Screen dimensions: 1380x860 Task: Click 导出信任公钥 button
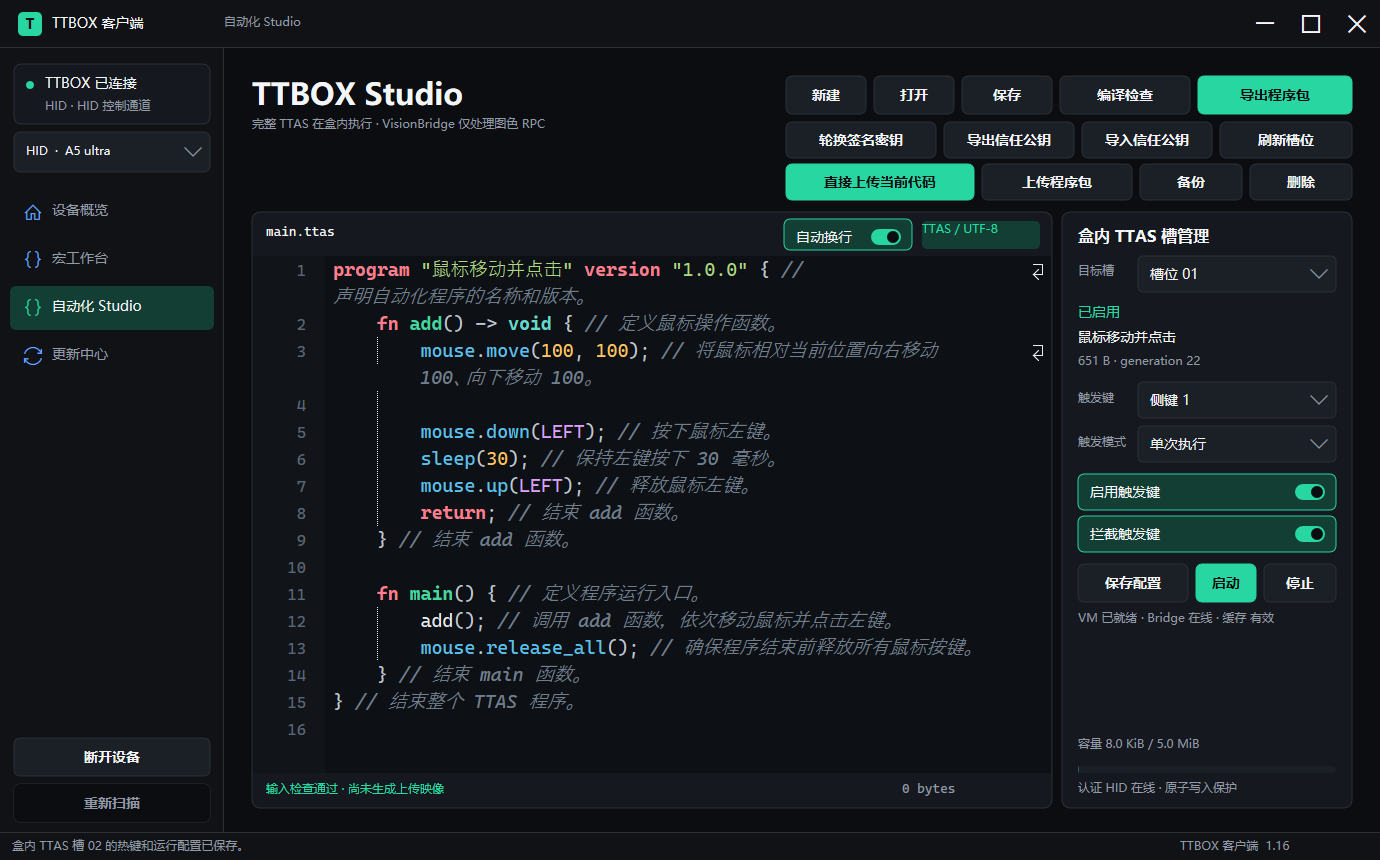click(1009, 140)
